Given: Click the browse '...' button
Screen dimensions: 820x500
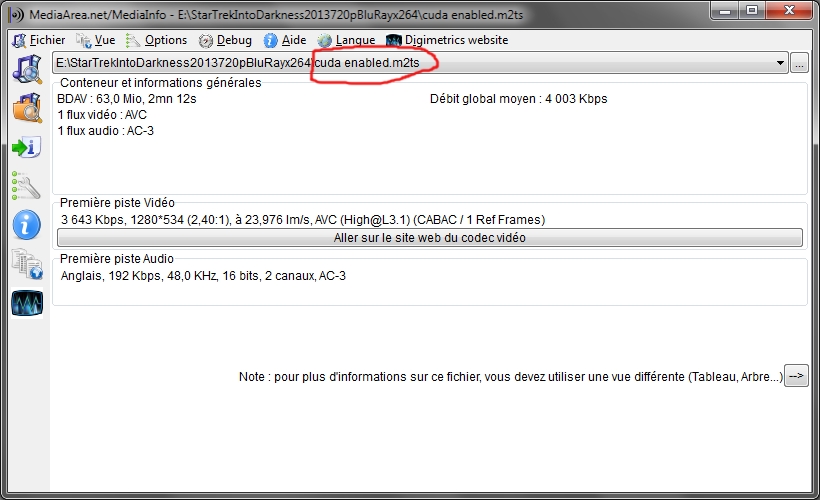Looking at the screenshot, I should pyautogui.click(x=799, y=63).
